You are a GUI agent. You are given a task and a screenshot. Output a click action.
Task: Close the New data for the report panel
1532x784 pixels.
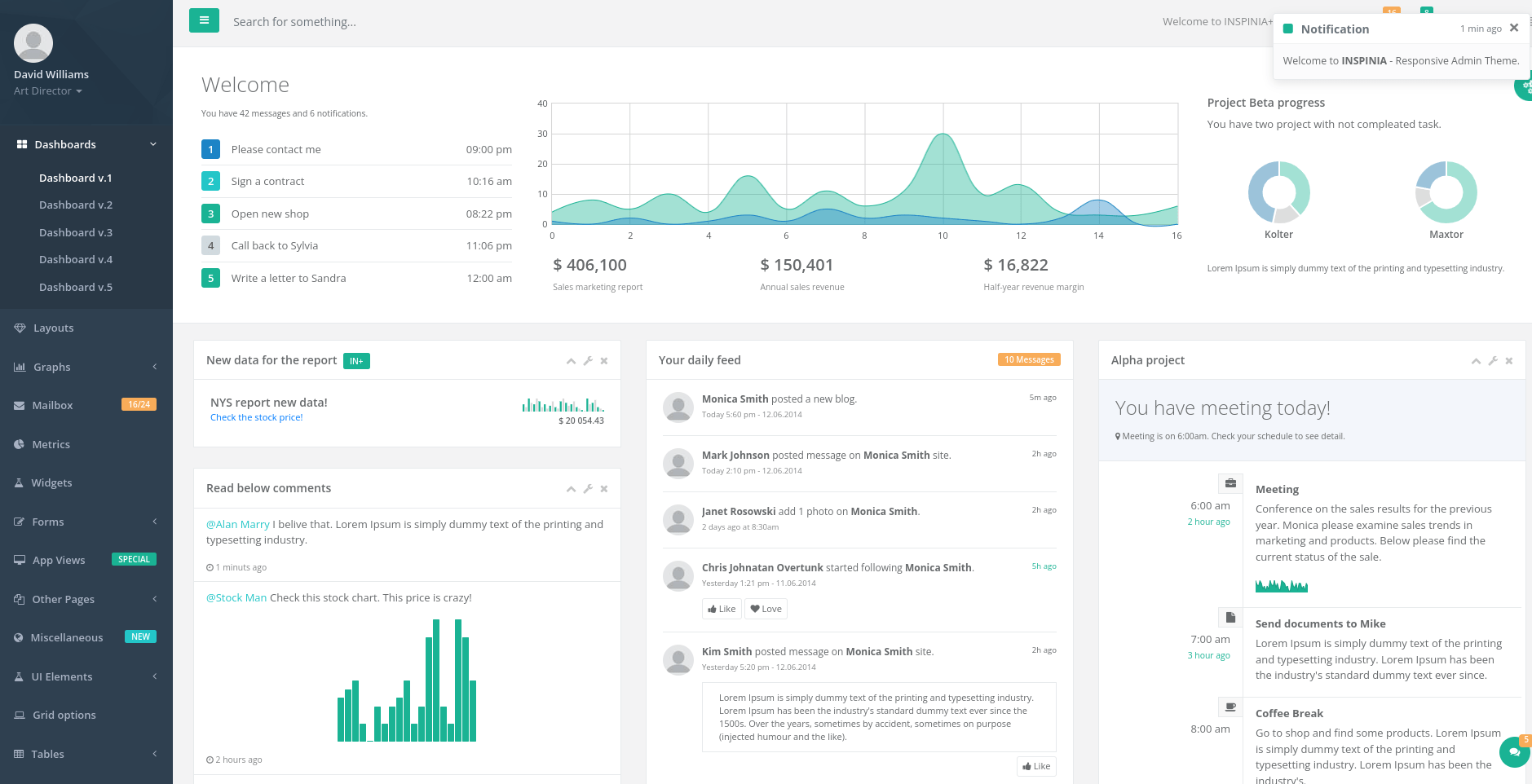point(604,360)
